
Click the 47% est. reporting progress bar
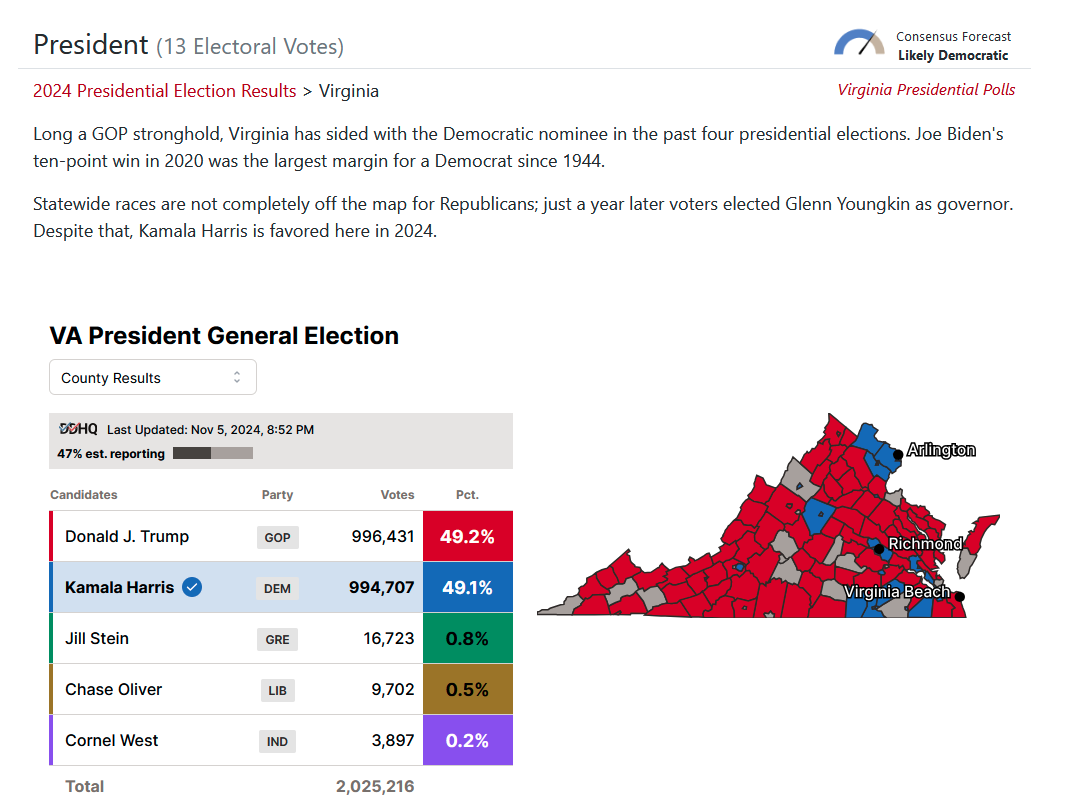[213, 453]
